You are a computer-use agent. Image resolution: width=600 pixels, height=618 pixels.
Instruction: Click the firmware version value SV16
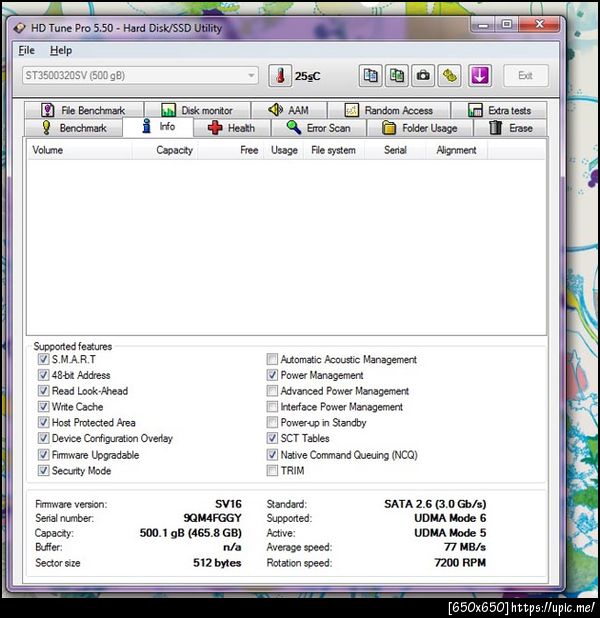pyautogui.click(x=228, y=504)
